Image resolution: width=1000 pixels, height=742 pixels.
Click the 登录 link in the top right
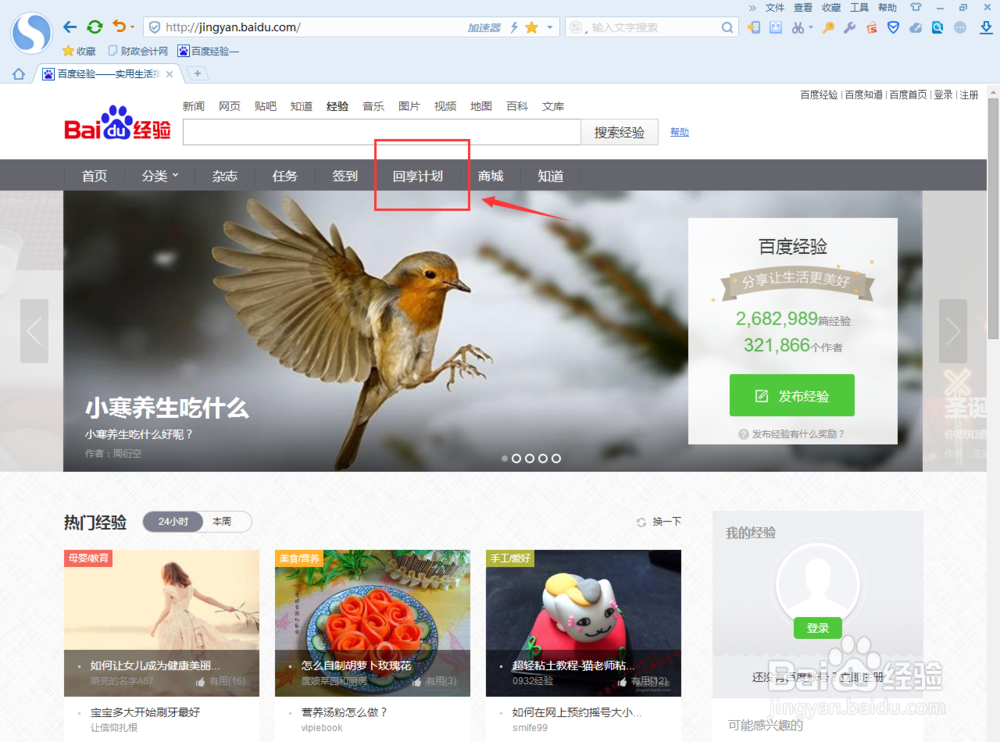click(x=943, y=94)
